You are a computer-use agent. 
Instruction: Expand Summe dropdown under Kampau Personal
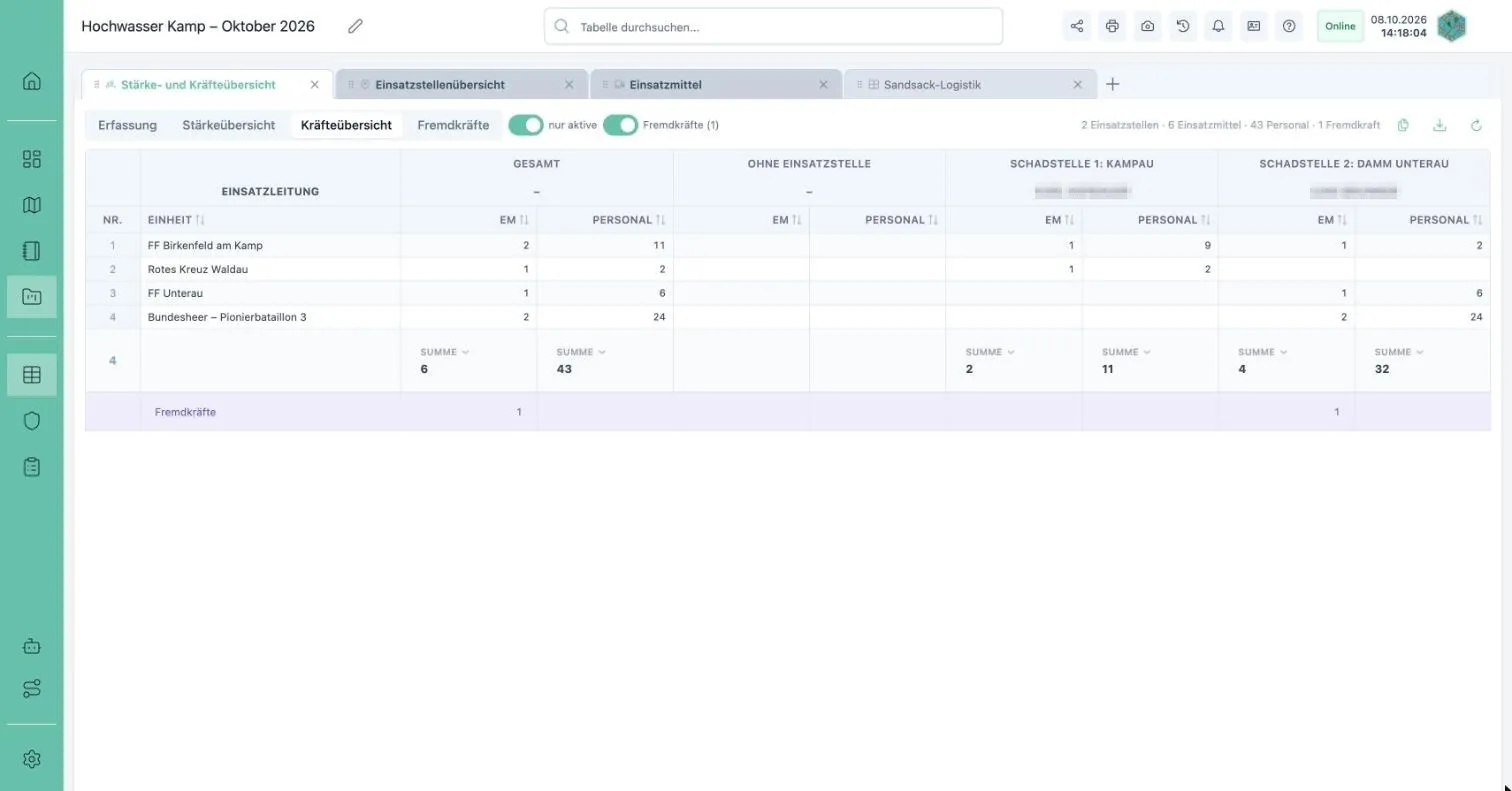pos(1126,352)
